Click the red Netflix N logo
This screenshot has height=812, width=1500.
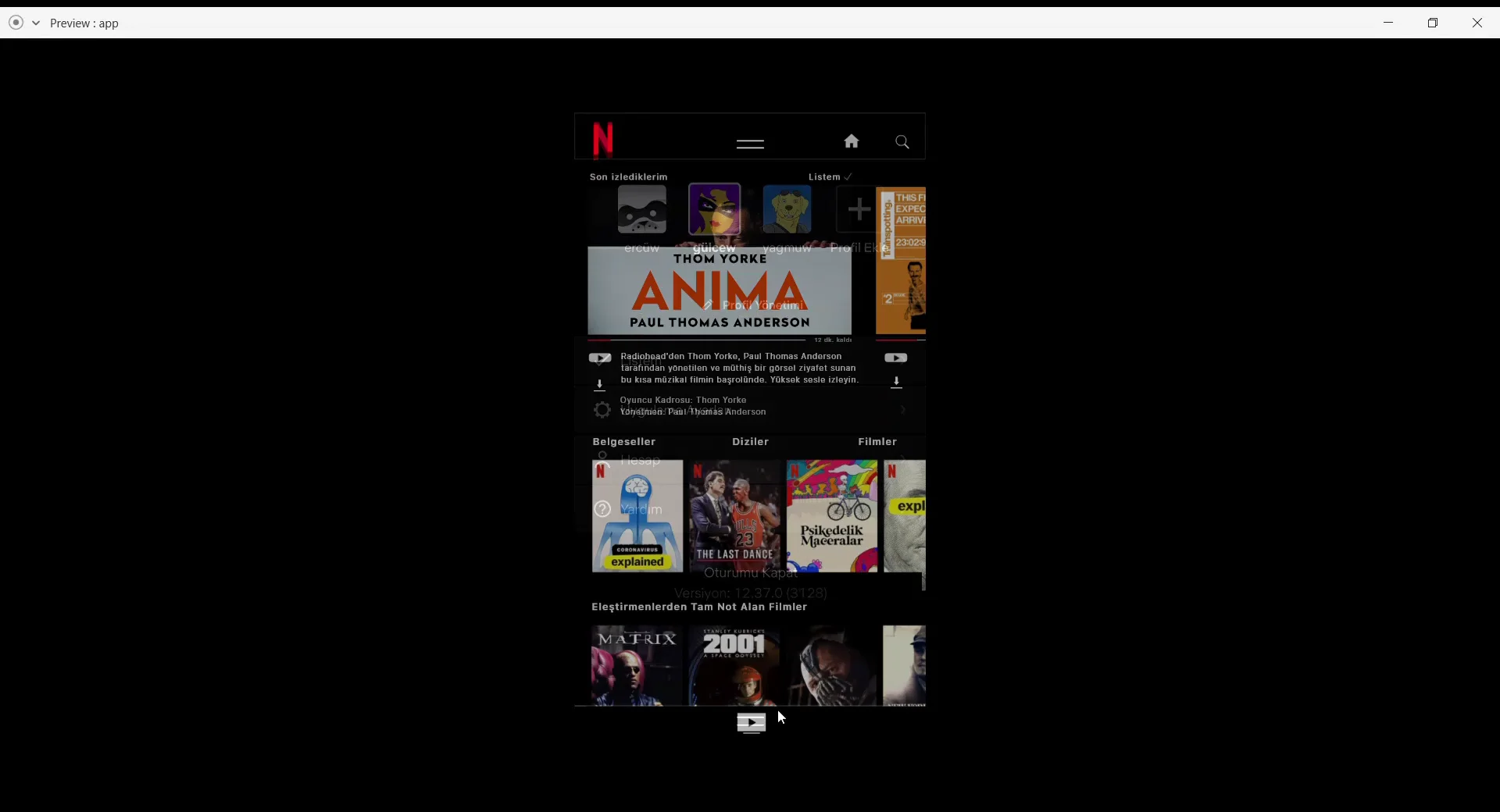point(603,139)
